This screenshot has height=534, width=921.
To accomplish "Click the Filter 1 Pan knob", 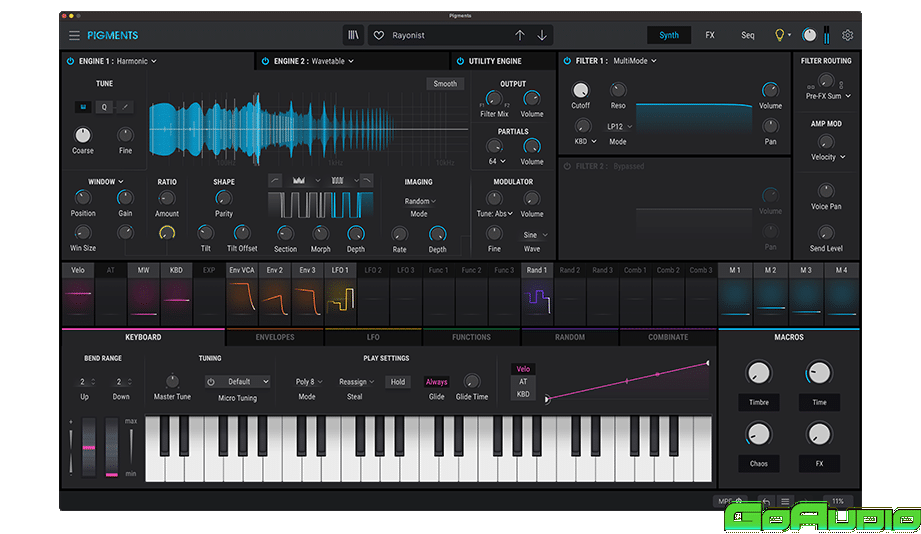I will (x=770, y=126).
